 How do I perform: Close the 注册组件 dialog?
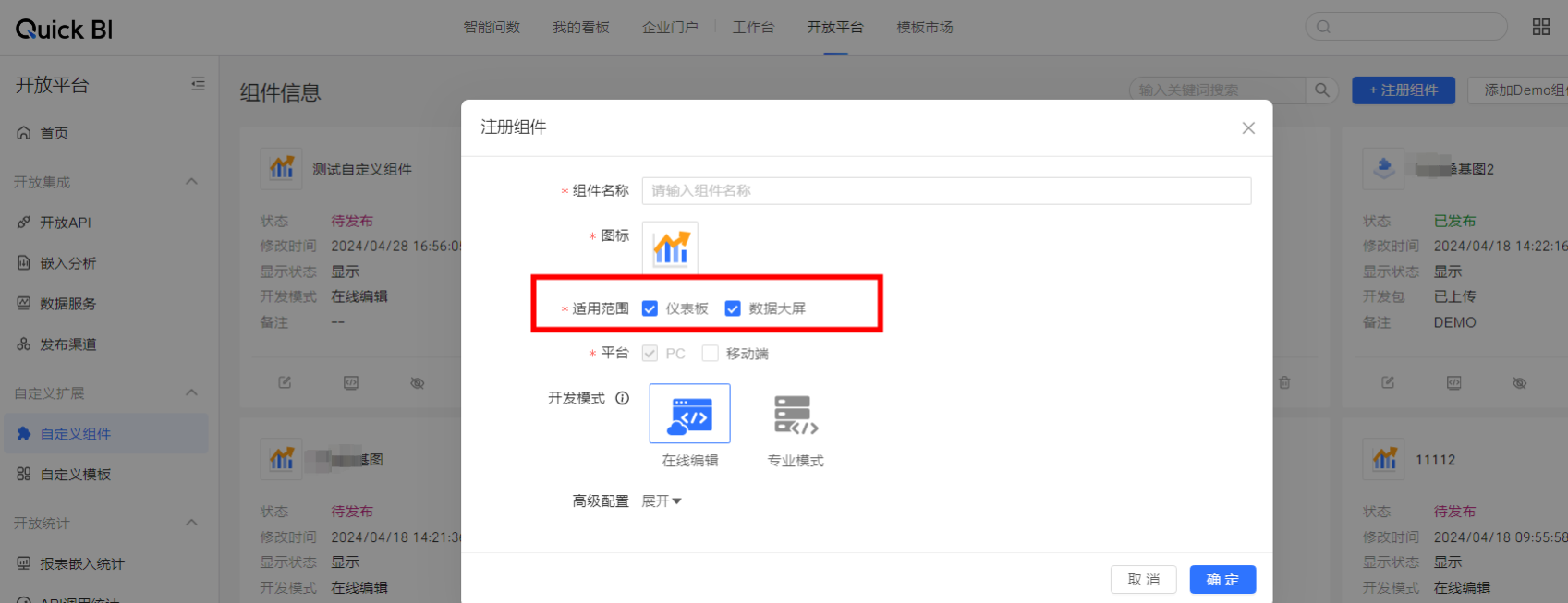pos(1248,128)
